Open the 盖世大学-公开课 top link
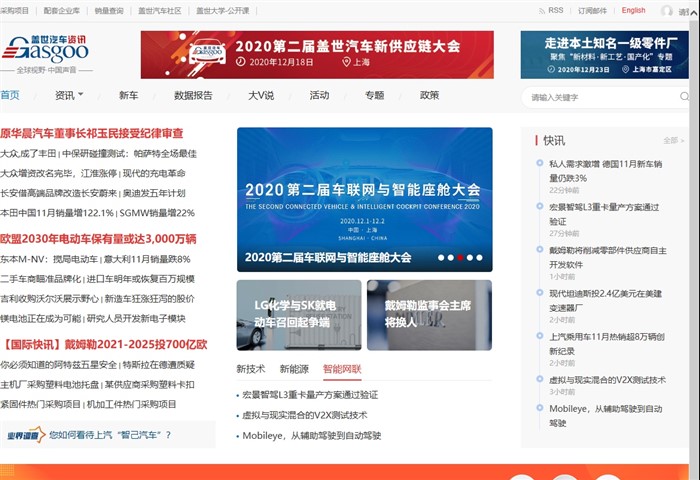Viewport: 700px width, 480px height. (223, 11)
